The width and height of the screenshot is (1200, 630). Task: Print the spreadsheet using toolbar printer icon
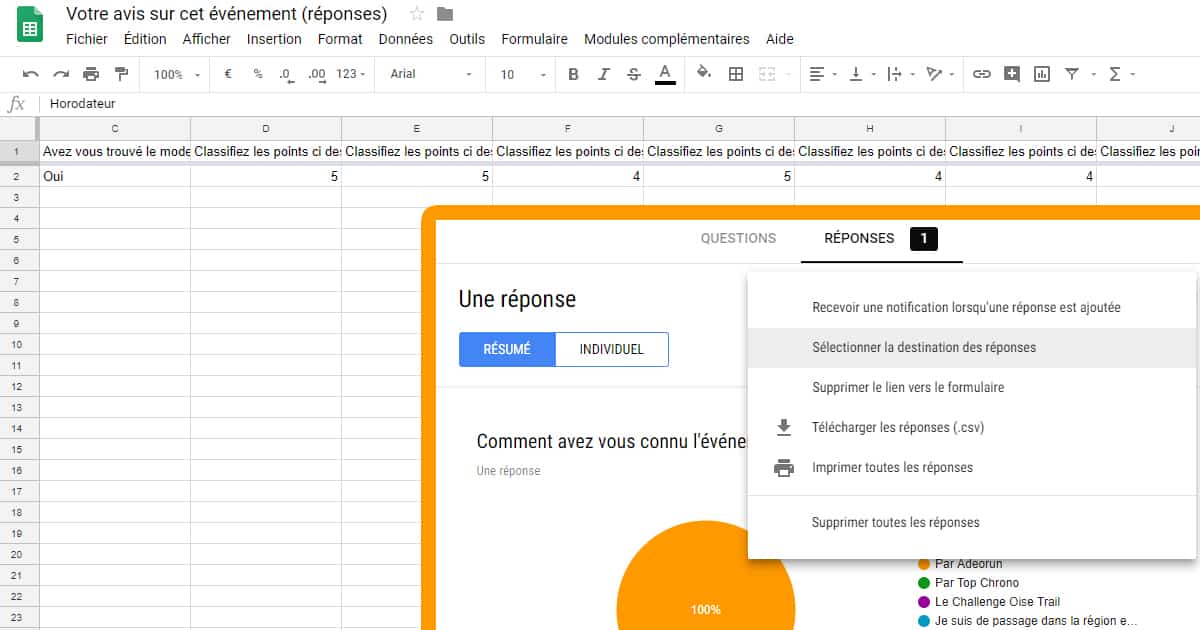91,74
